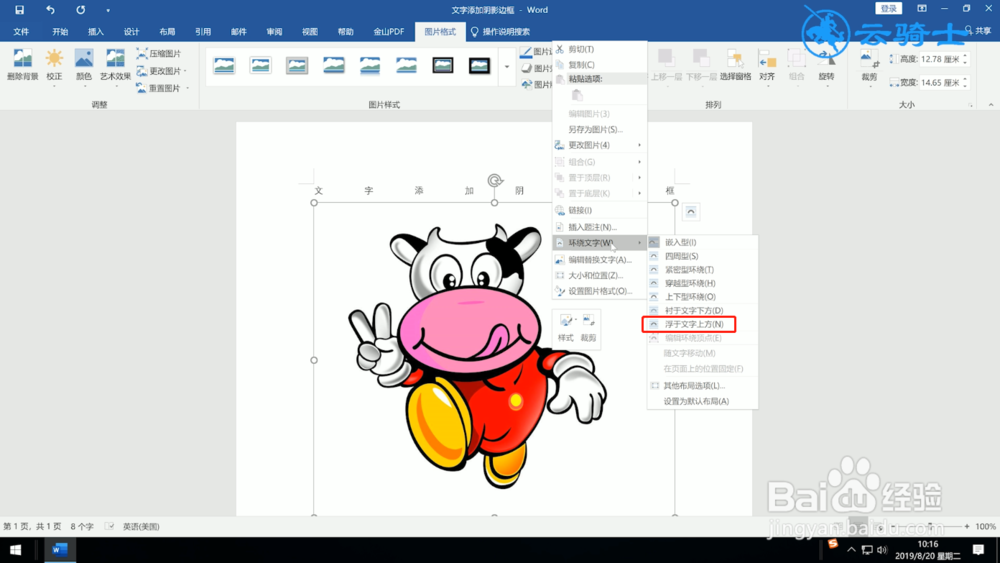Image resolution: width=1000 pixels, height=563 pixels.
Task: Click the 登录 sign-in button
Action: pos(888,9)
